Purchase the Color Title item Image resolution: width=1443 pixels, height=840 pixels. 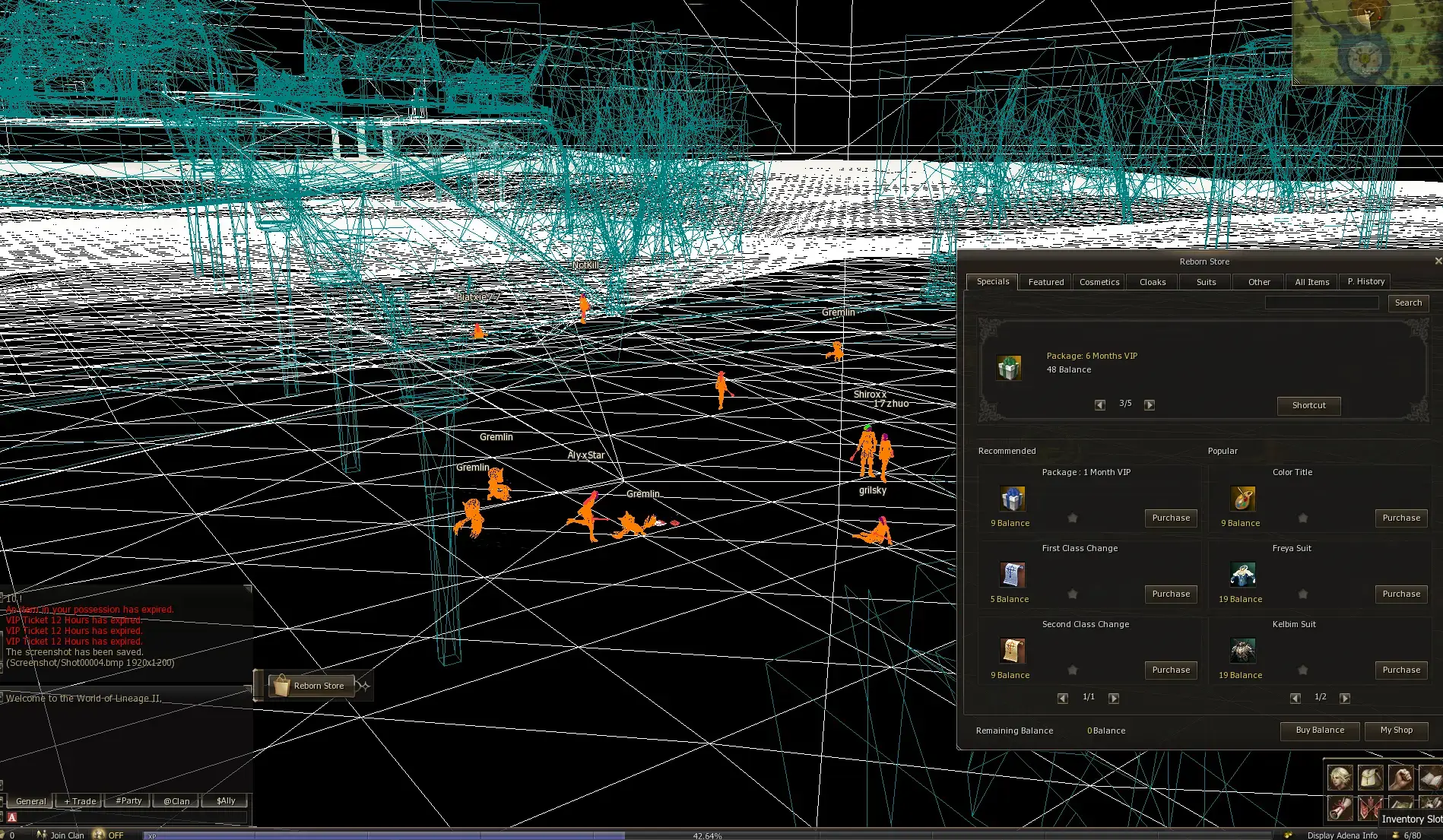[1401, 518]
